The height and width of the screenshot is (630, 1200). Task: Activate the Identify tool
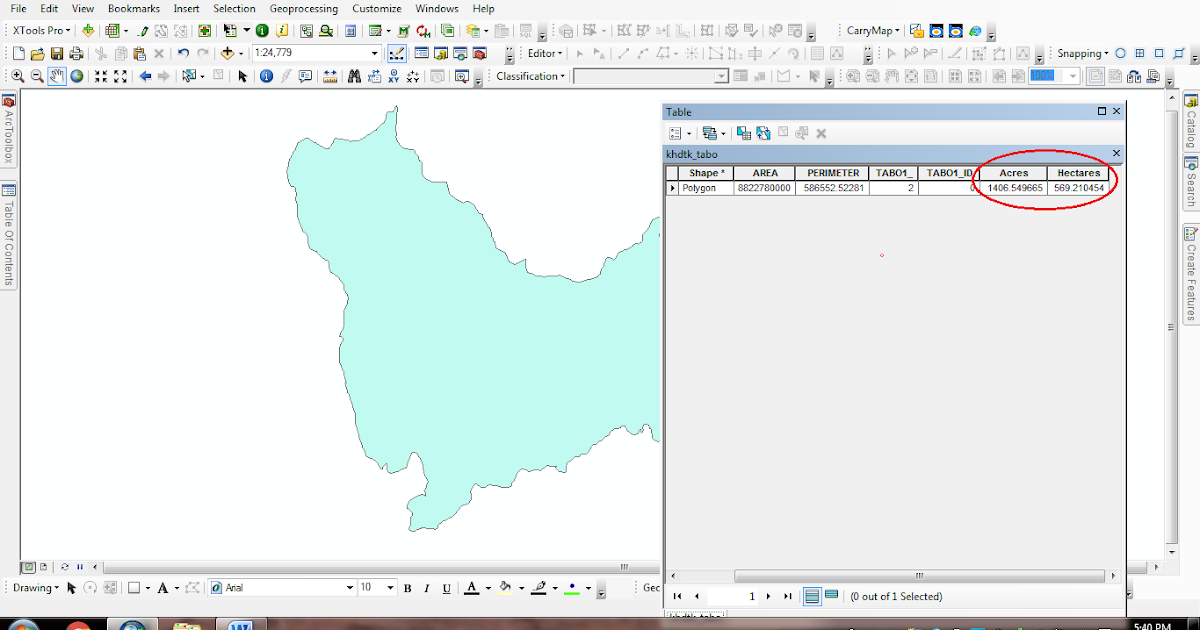click(x=267, y=76)
